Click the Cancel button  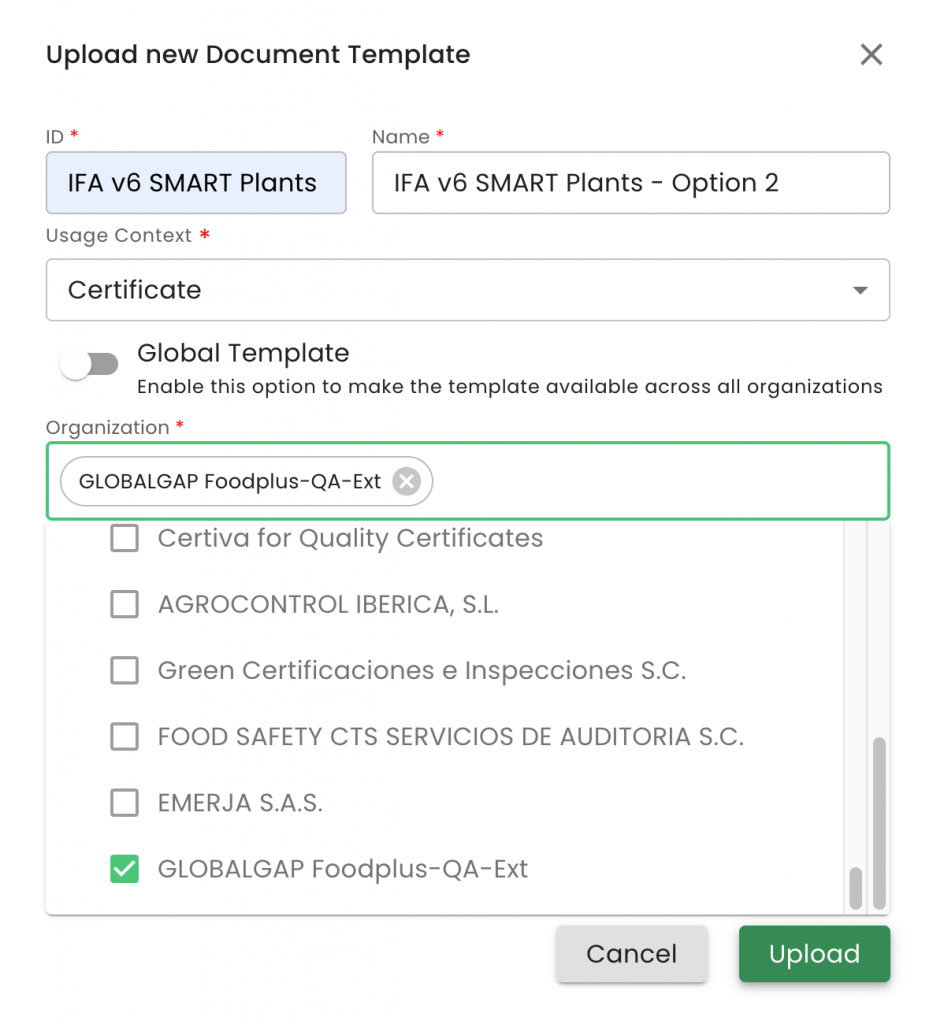point(631,954)
